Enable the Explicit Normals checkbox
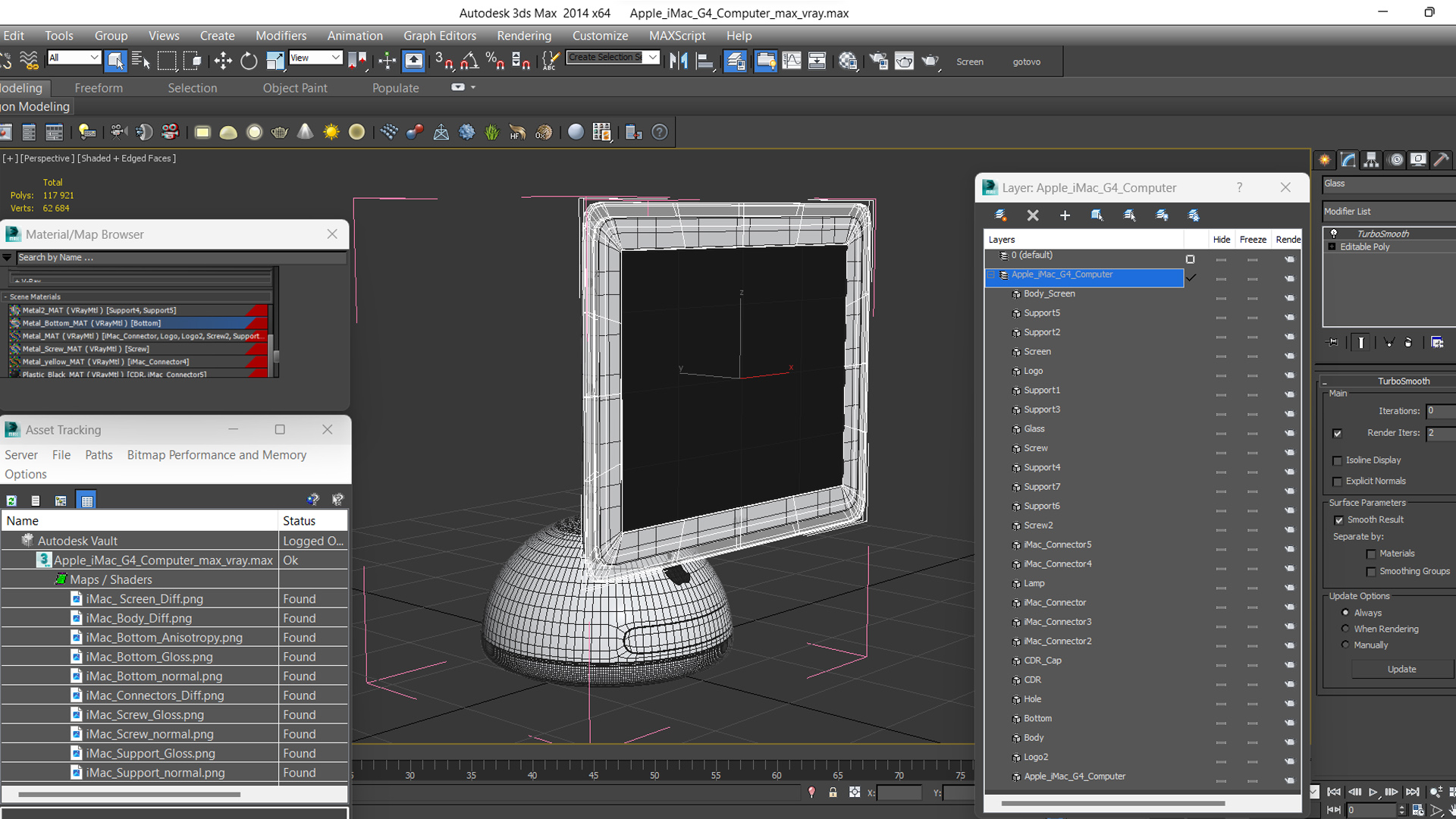This screenshot has height=819, width=1456. (x=1338, y=482)
